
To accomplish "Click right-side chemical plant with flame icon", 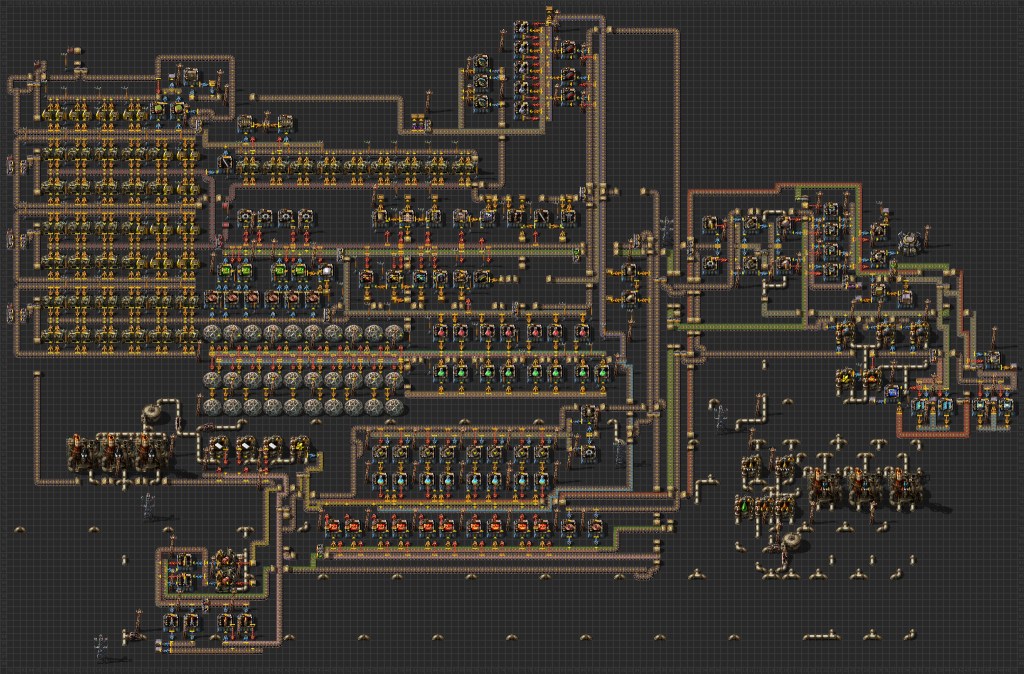I will pyautogui.click(x=872, y=377).
